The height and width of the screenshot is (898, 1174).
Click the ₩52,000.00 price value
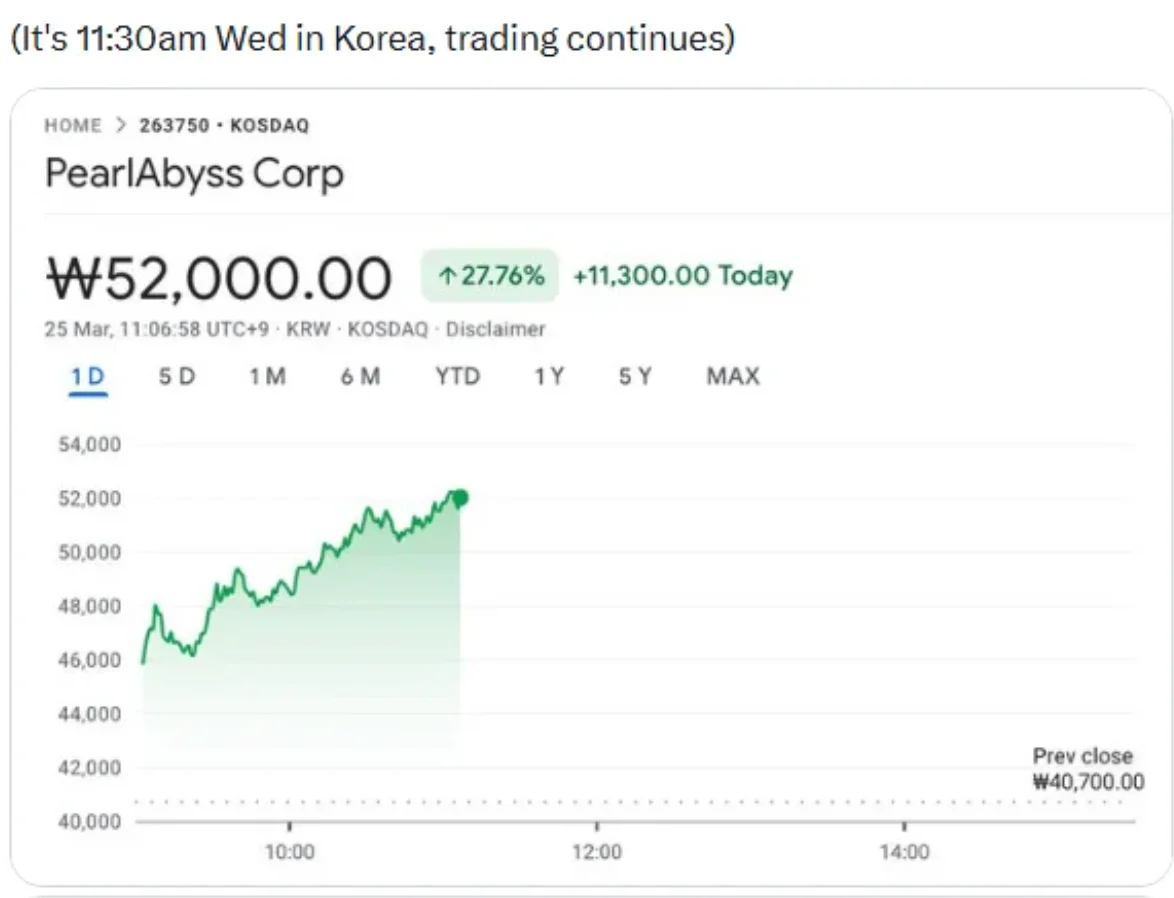pyautogui.click(x=219, y=278)
